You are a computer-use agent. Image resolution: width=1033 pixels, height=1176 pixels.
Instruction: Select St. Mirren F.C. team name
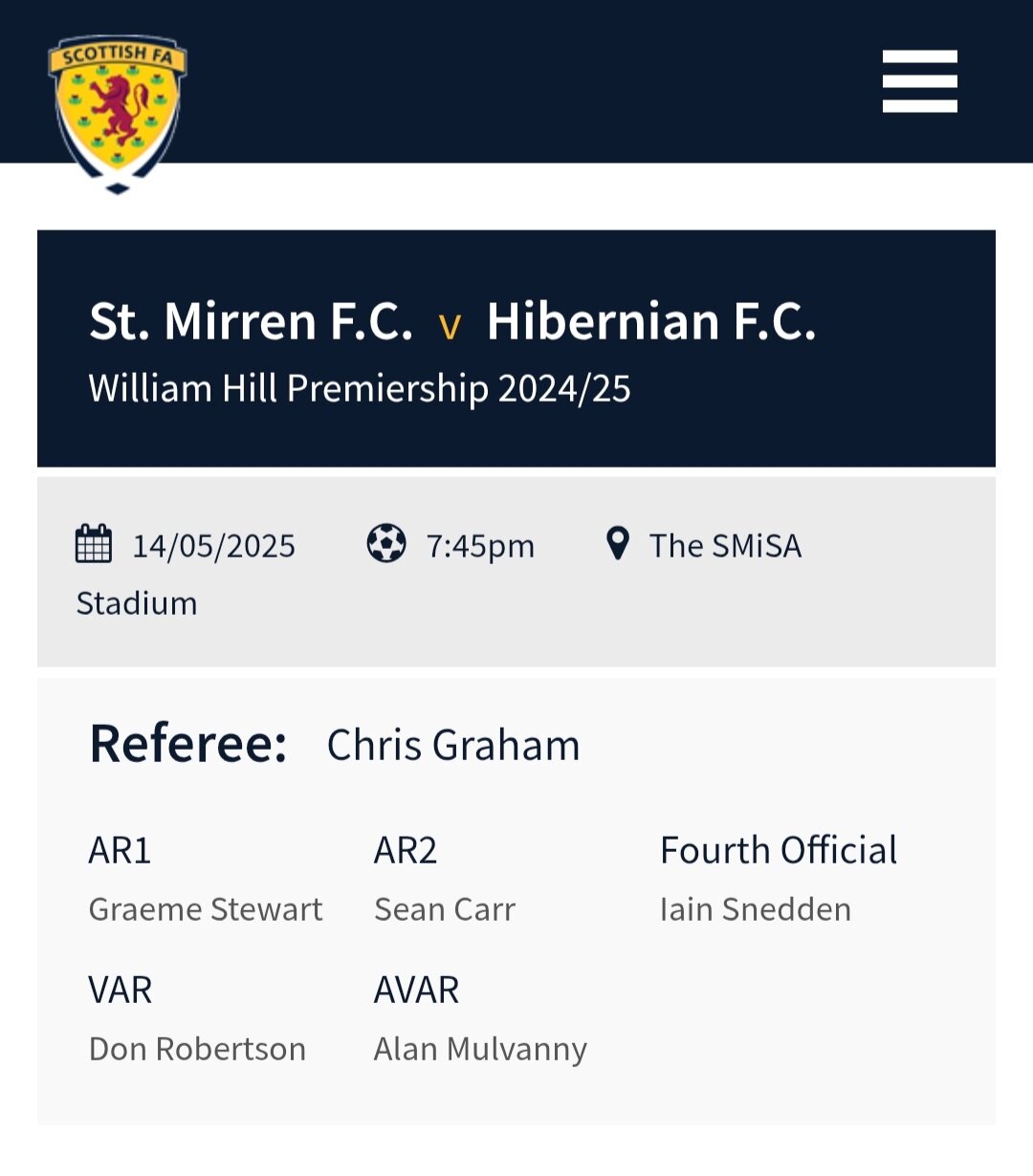(251, 321)
